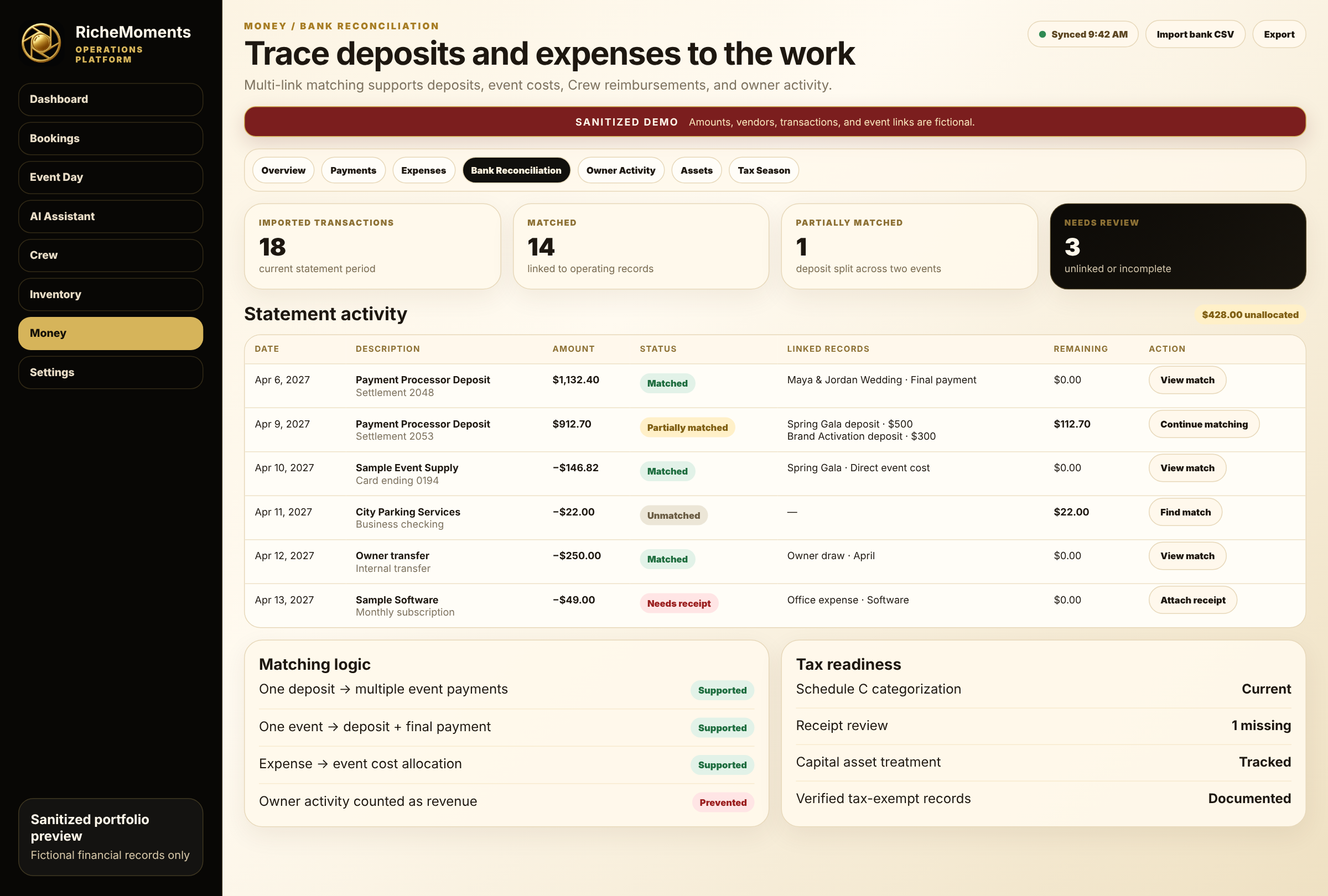This screenshot has height=896, width=1328.
Task: Click the Receipt review 1 missing value
Action: (1260, 726)
